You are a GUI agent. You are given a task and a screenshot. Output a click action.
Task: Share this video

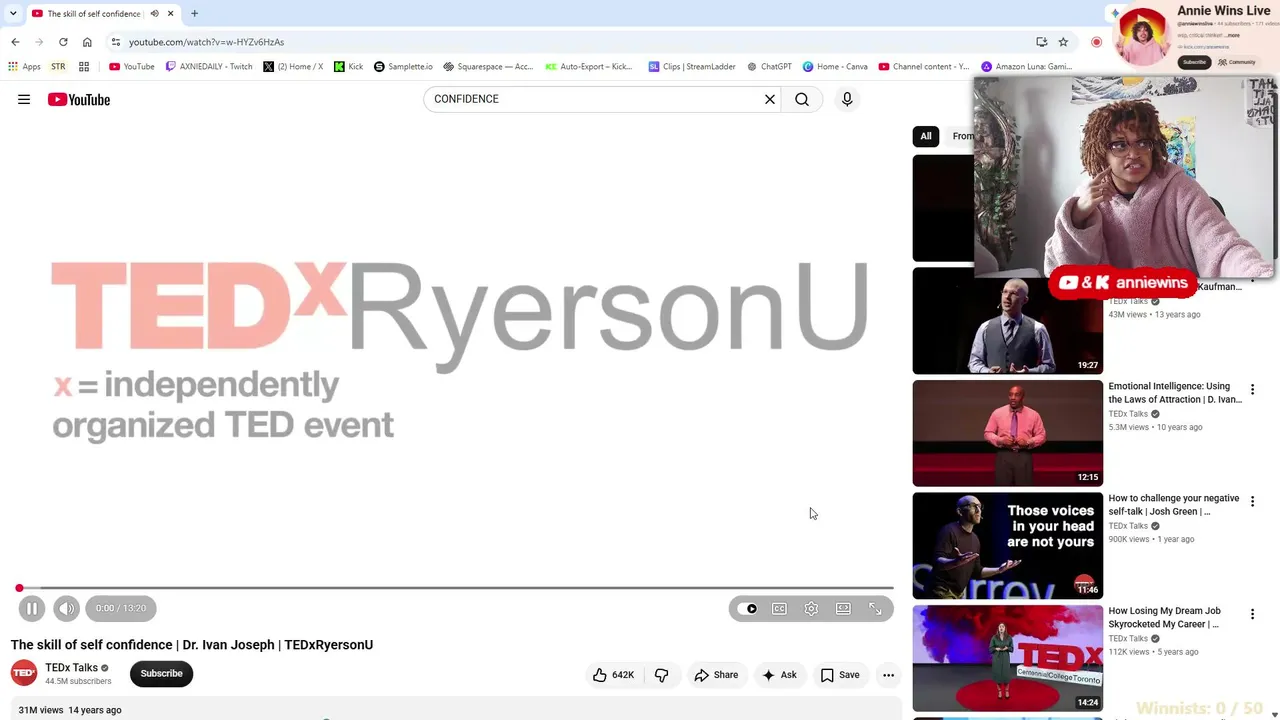[x=716, y=675]
